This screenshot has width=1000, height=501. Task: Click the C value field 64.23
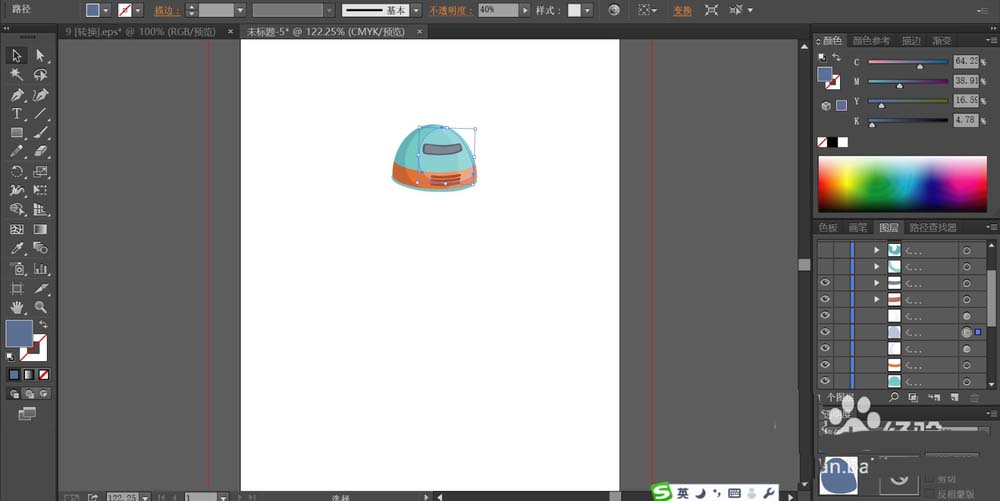click(966, 61)
